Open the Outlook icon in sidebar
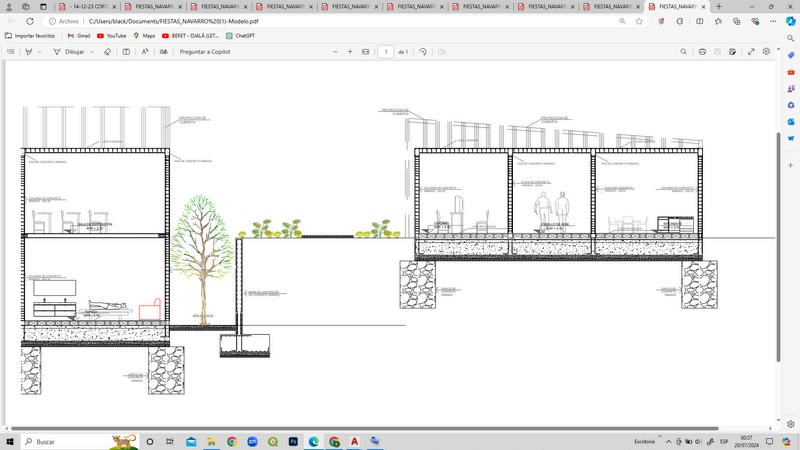800x450 pixels. coord(790,122)
